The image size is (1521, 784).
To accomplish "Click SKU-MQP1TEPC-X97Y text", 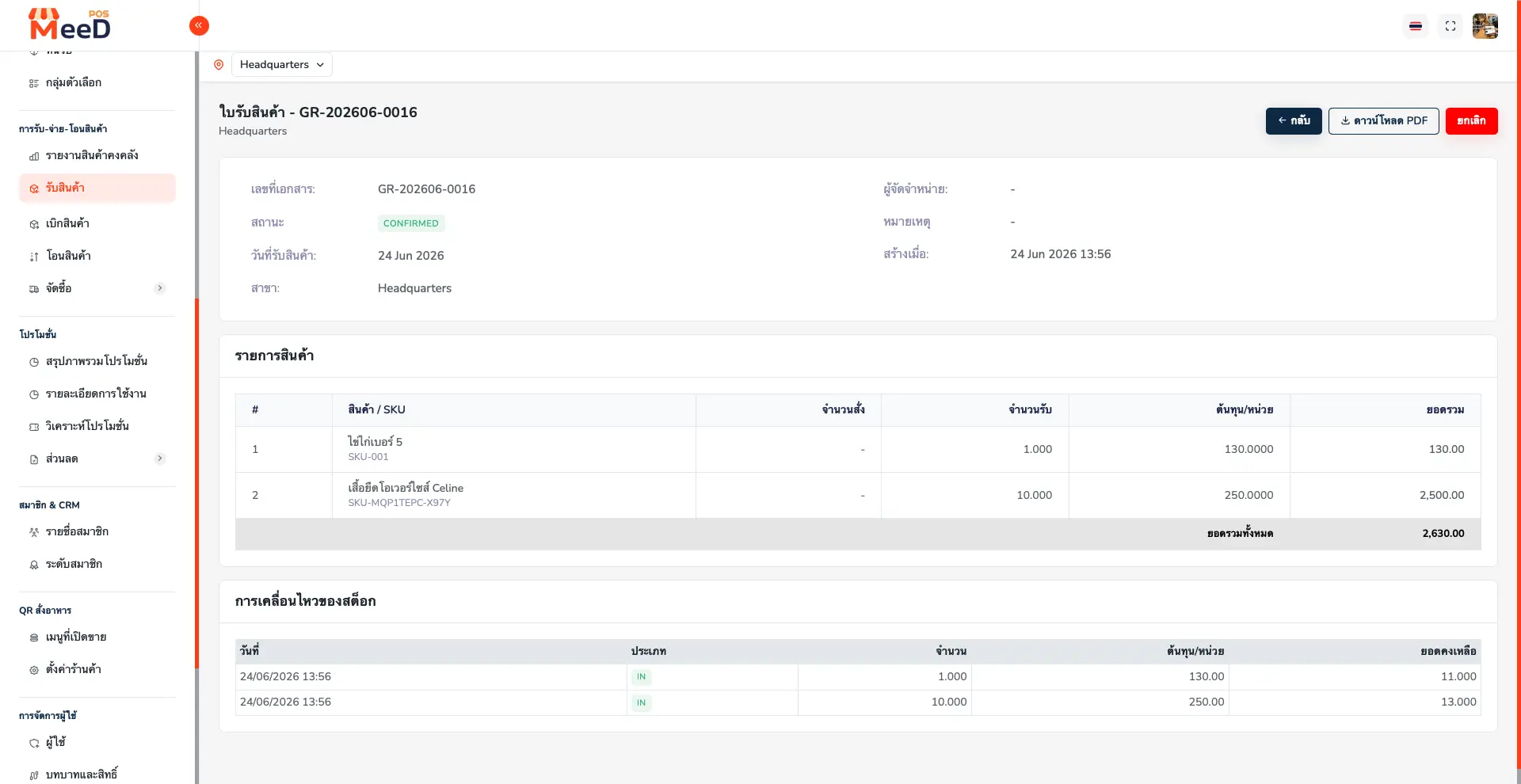I will pyautogui.click(x=399, y=503).
